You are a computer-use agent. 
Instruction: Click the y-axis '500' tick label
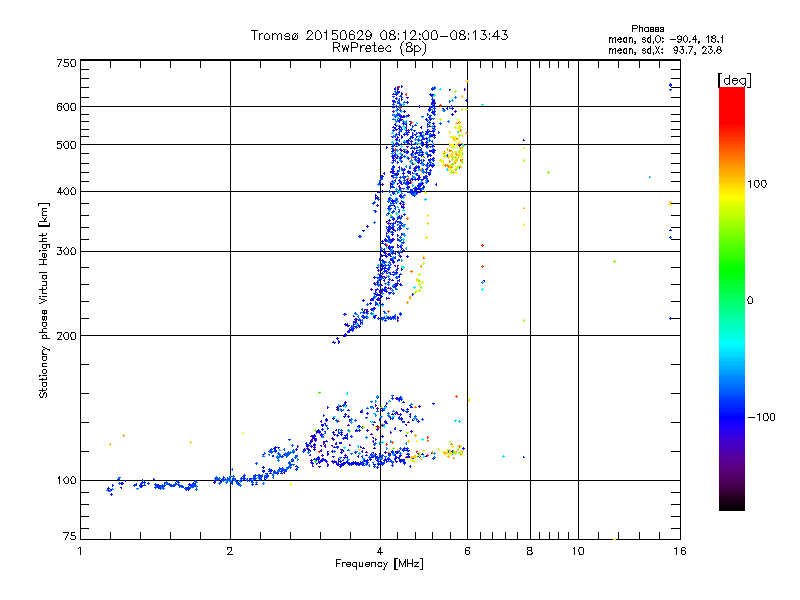[66, 145]
